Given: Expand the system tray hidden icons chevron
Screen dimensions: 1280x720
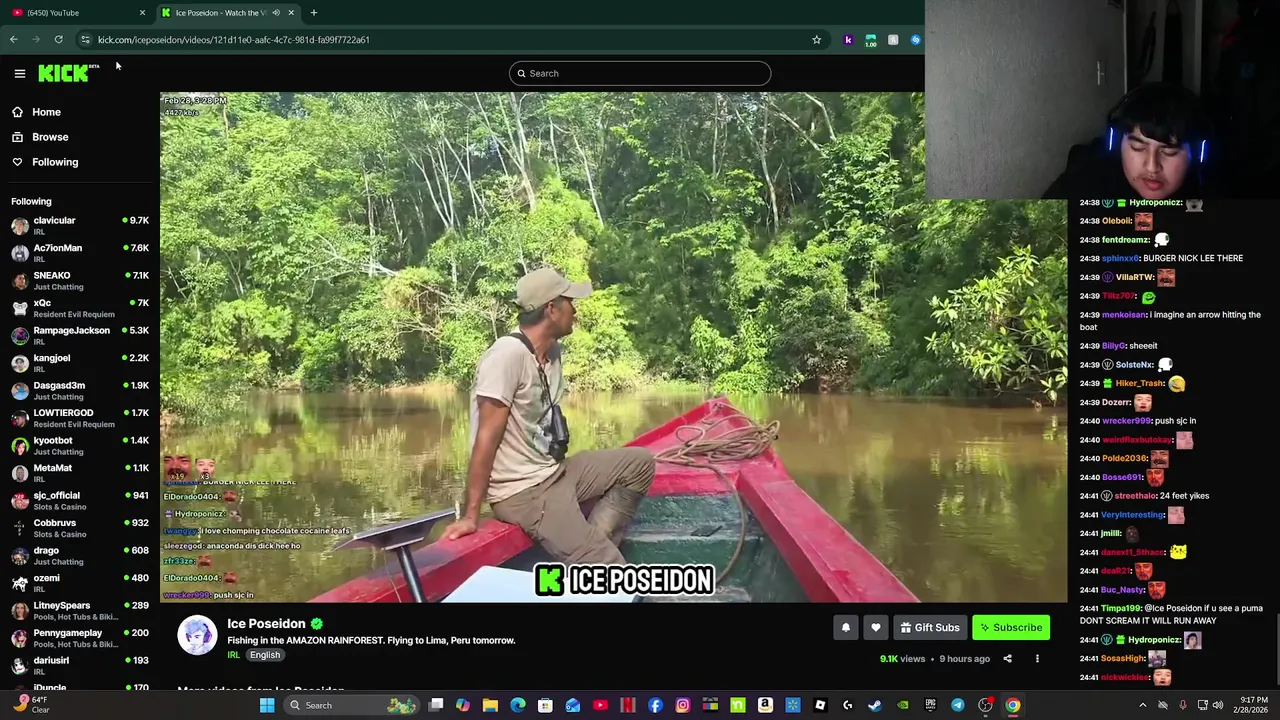Looking at the screenshot, I should [1143, 705].
